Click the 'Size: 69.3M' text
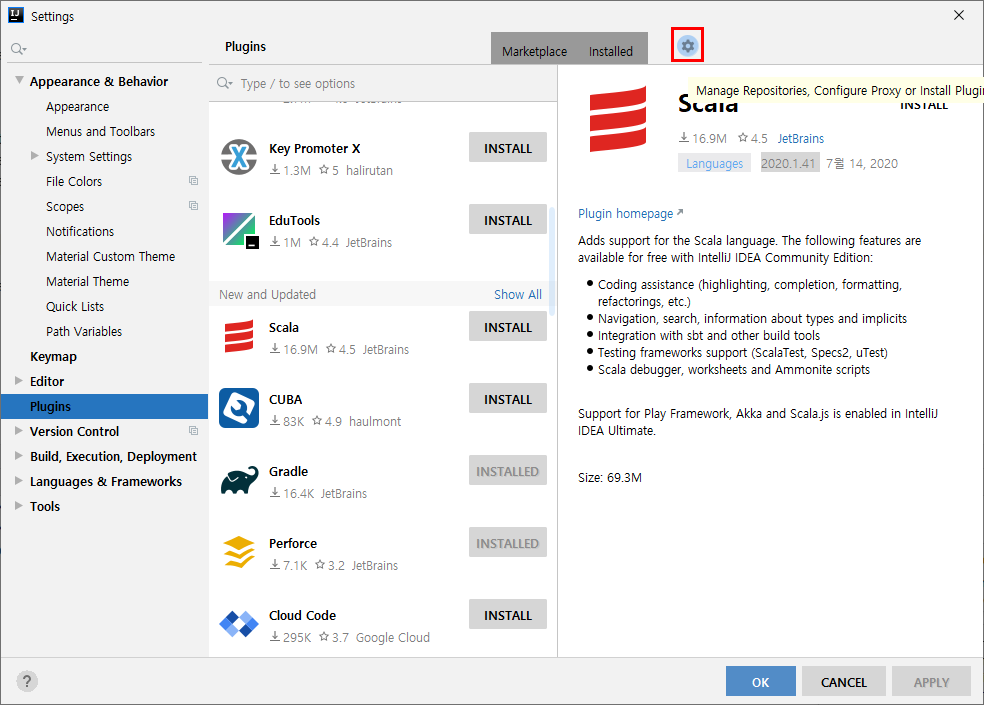The image size is (984, 705). 609,477
